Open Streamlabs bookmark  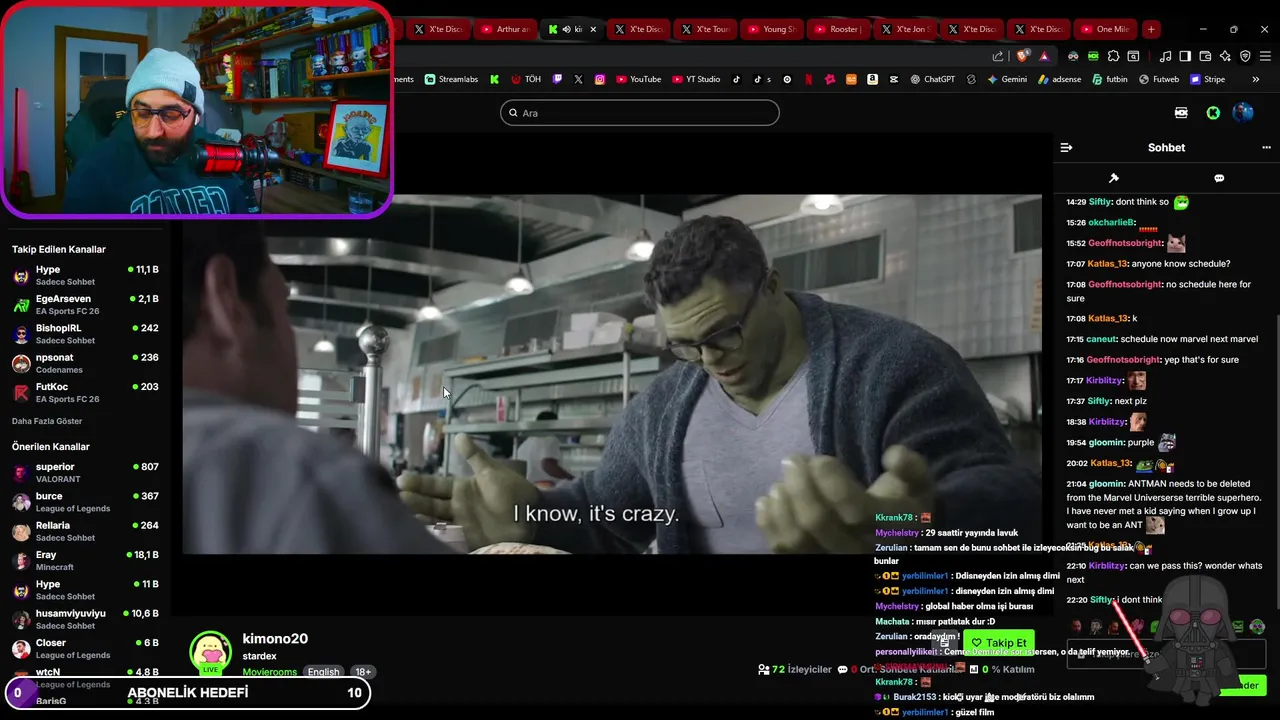click(x=451, y=79)
